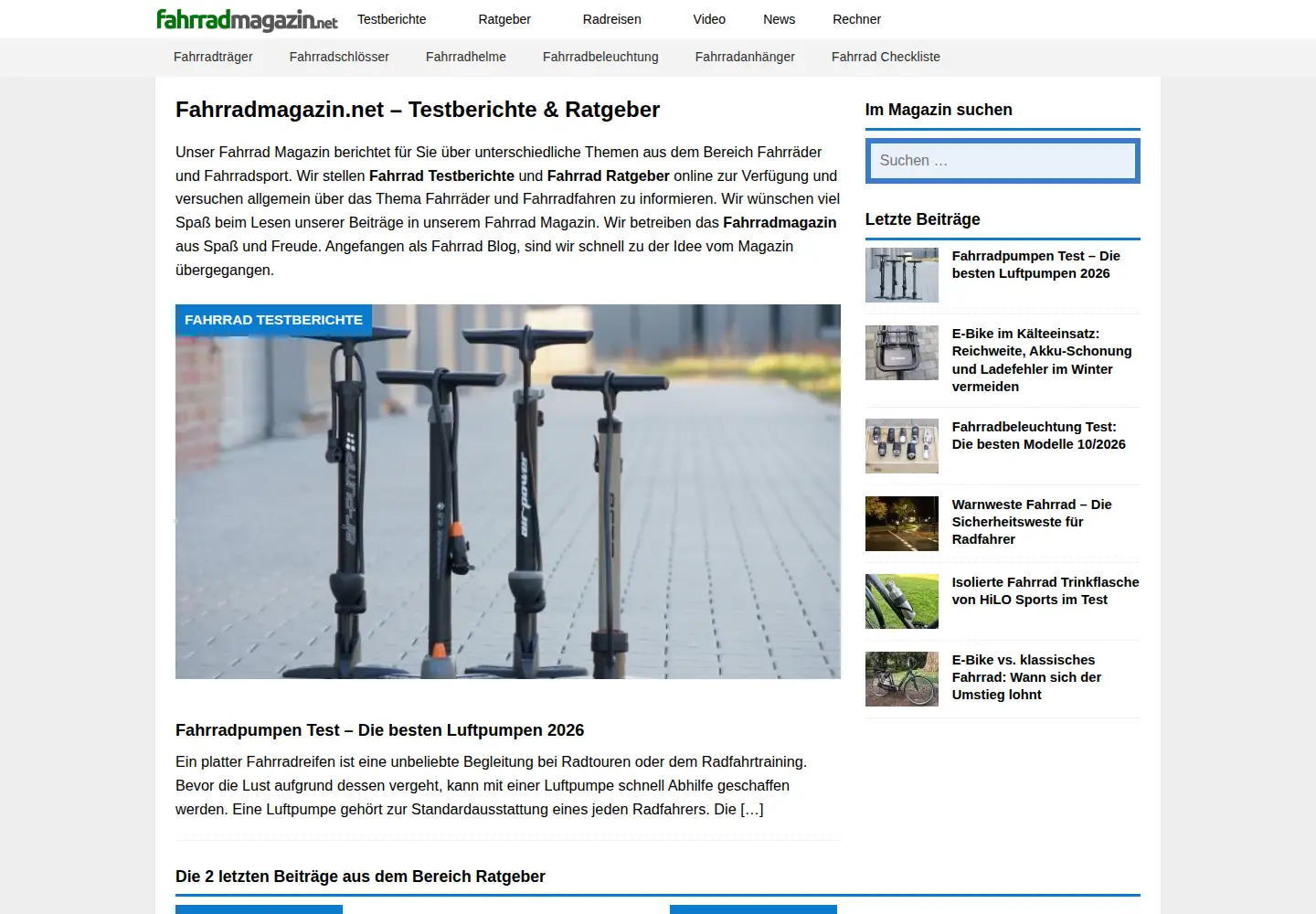Open sidebar thumbnail for Fahrradpumpen Test
Viewport: 1316px width, 914px height.
coord(902,275)
